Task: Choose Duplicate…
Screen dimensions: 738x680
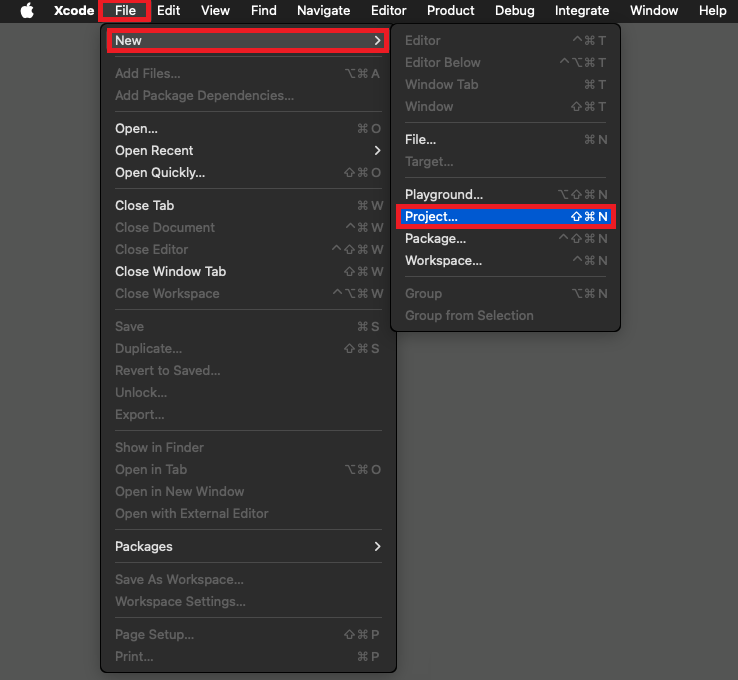Action: click(x=248, y=349)
